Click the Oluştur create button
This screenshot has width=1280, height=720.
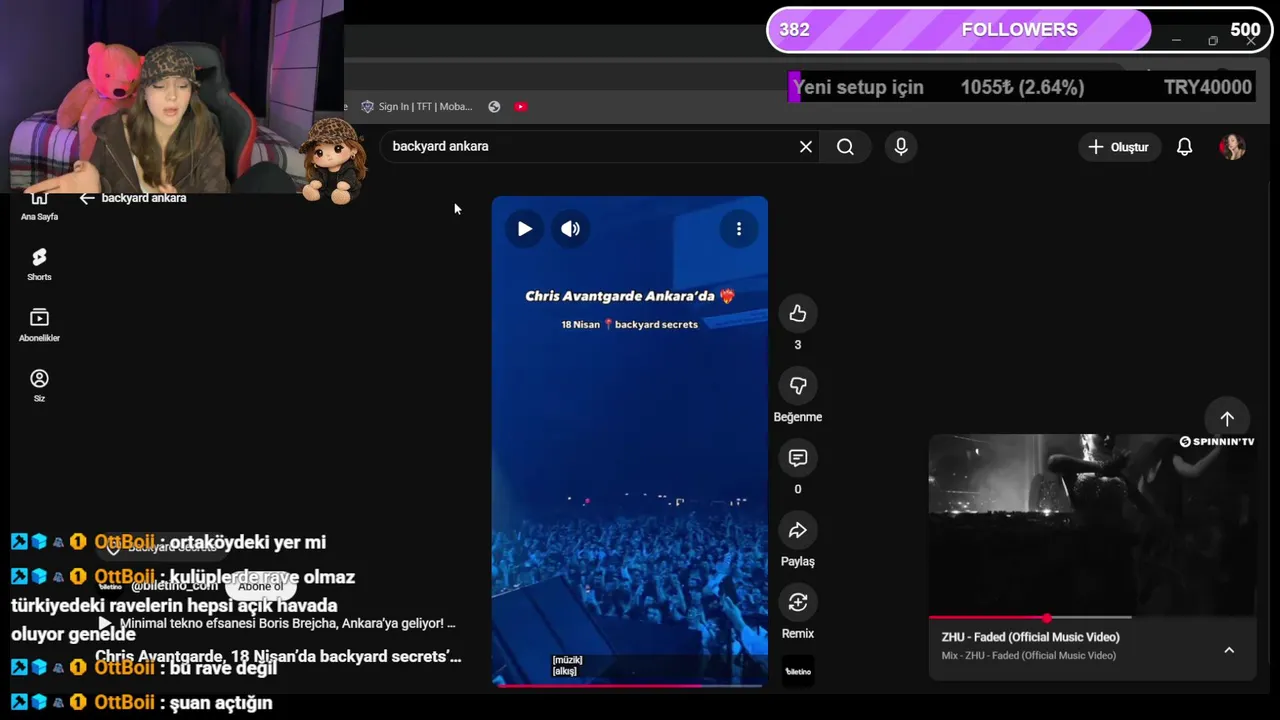tap(1119, 147)
